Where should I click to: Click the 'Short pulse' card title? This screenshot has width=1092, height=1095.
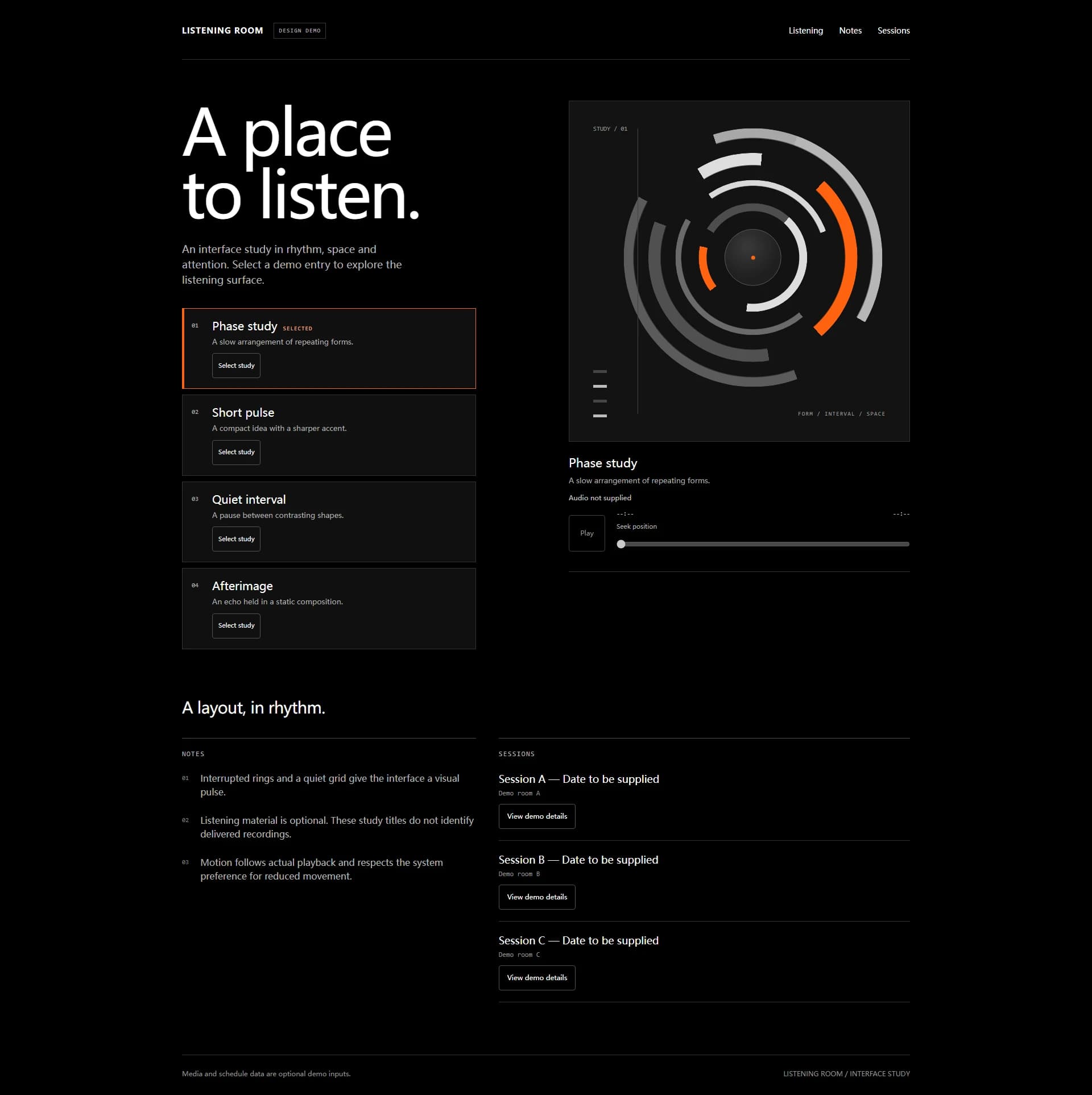click(x=243, y=413)
